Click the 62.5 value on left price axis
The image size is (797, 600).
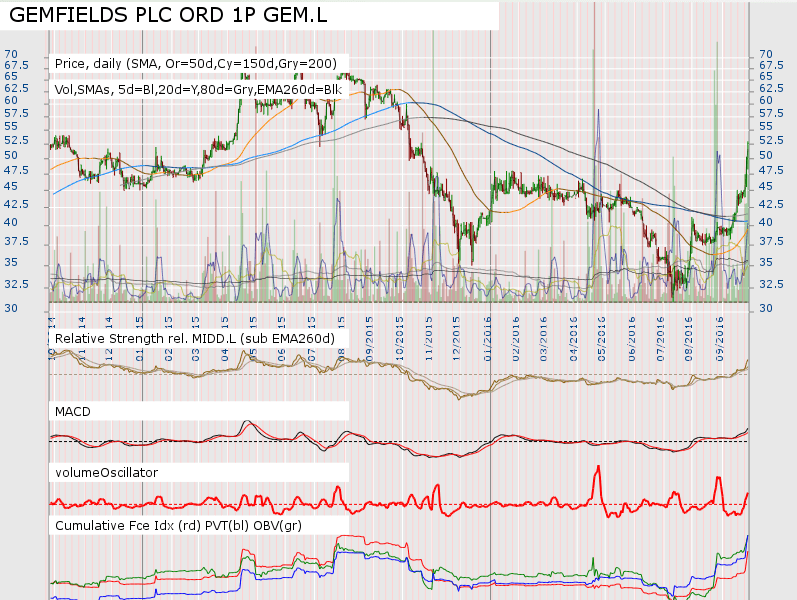(16, 88)
